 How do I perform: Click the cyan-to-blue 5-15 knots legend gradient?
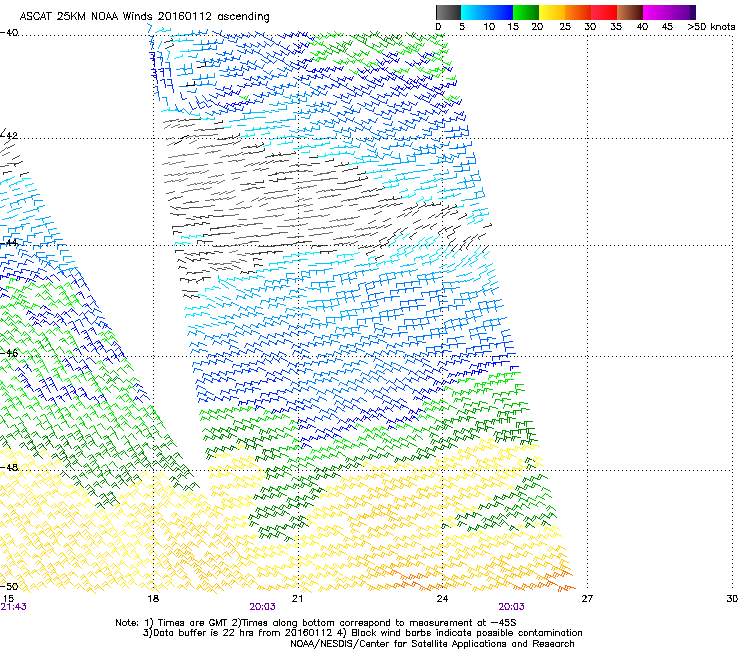pos(487,12)
